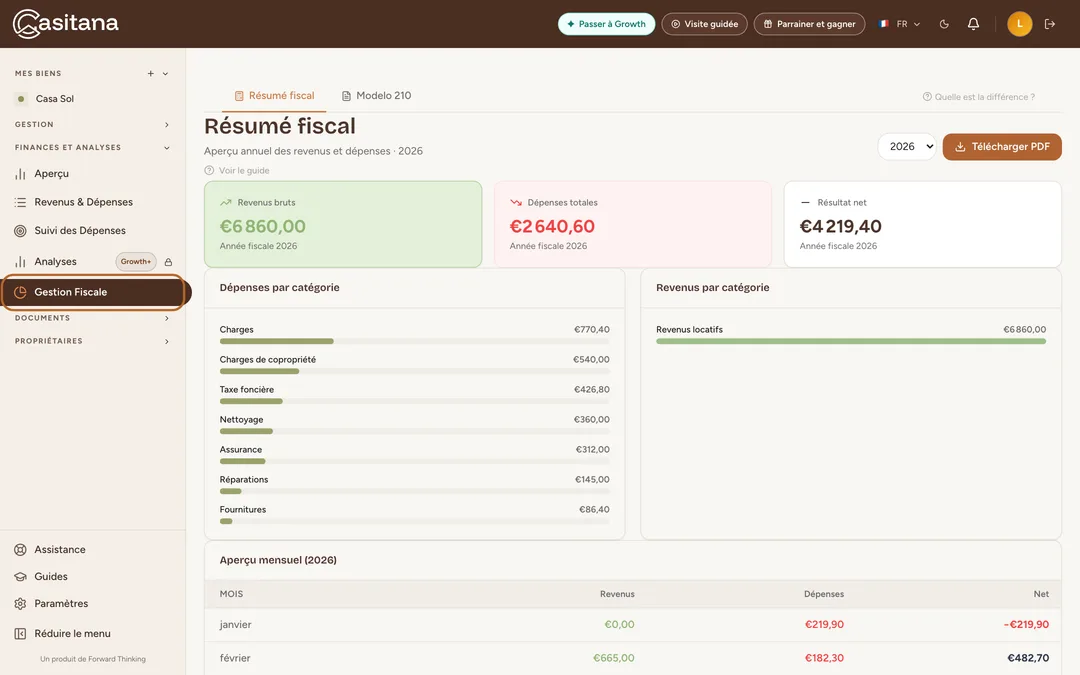Image resolution: width=1080 pixels, height=675 pixels.
Task: Click janvier net value -€219,90
Action: [1026, 625]
